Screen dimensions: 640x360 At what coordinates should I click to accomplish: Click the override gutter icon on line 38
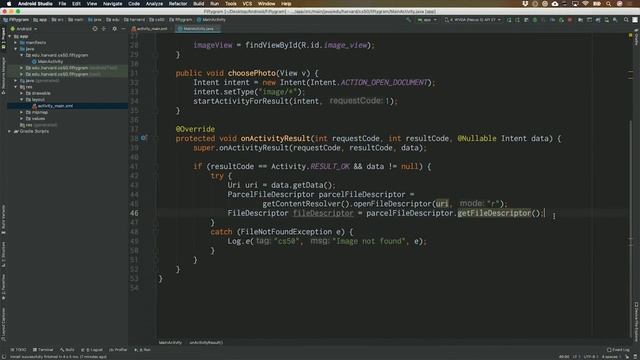pos(143,138)
